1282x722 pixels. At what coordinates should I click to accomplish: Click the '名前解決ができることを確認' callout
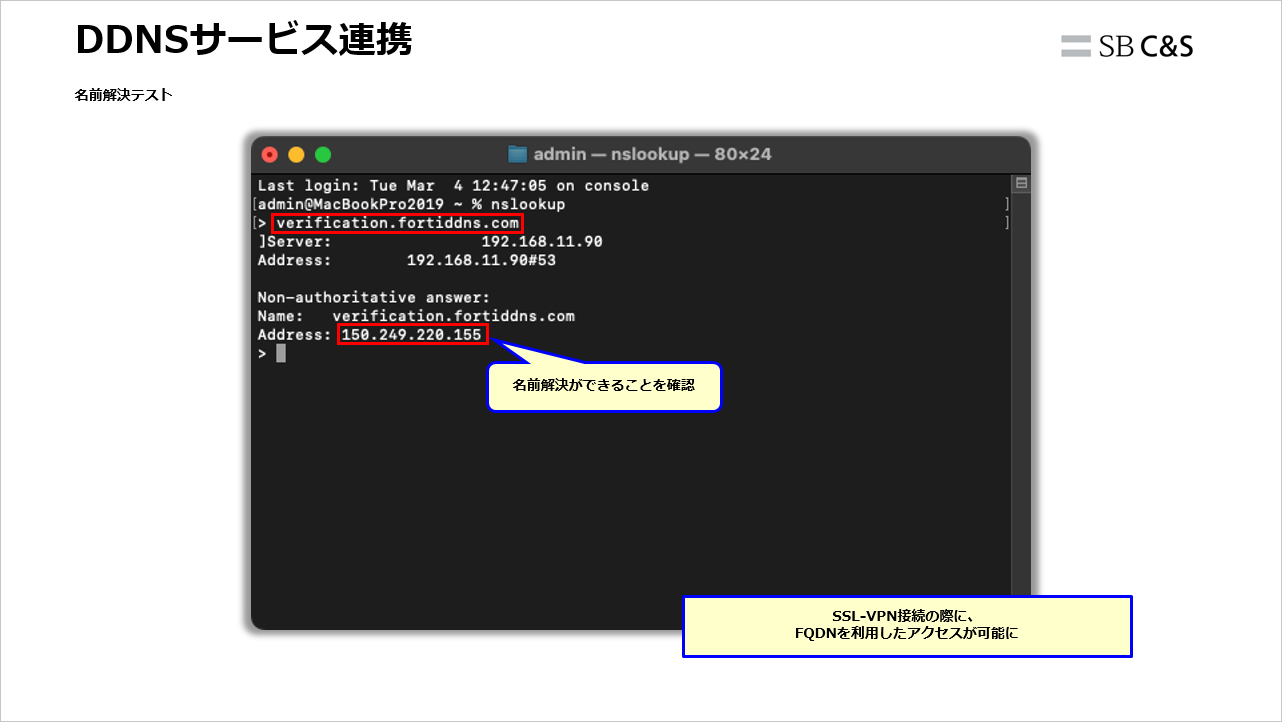point(604,386)
